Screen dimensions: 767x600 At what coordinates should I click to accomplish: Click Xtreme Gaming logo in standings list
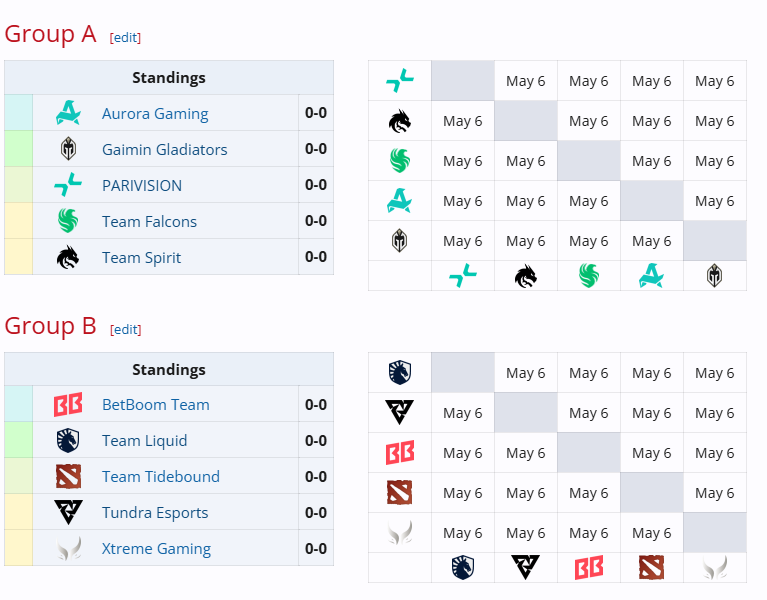click(68, 548)
